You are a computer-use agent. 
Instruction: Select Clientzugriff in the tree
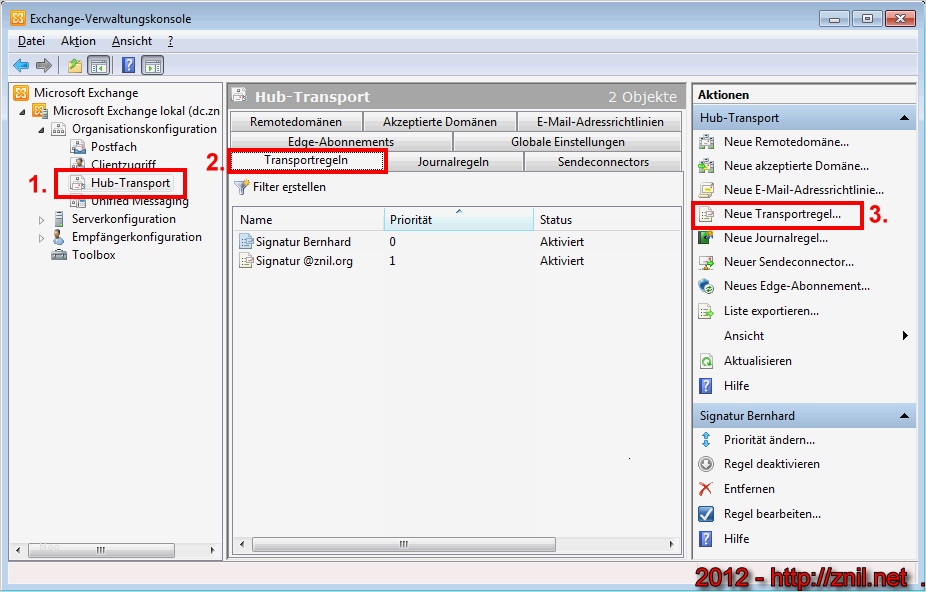pos(123,164)
